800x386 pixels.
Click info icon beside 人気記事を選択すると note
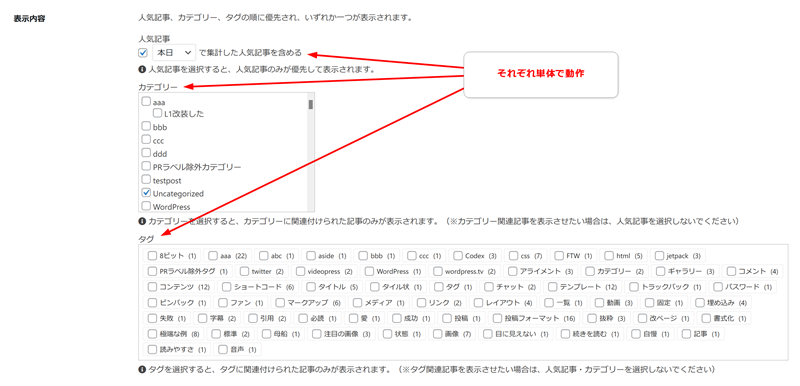[142, 69]
